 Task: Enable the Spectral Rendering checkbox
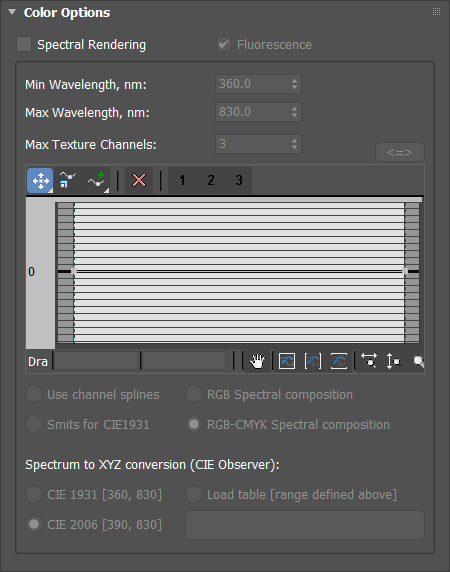pos(24,45)
